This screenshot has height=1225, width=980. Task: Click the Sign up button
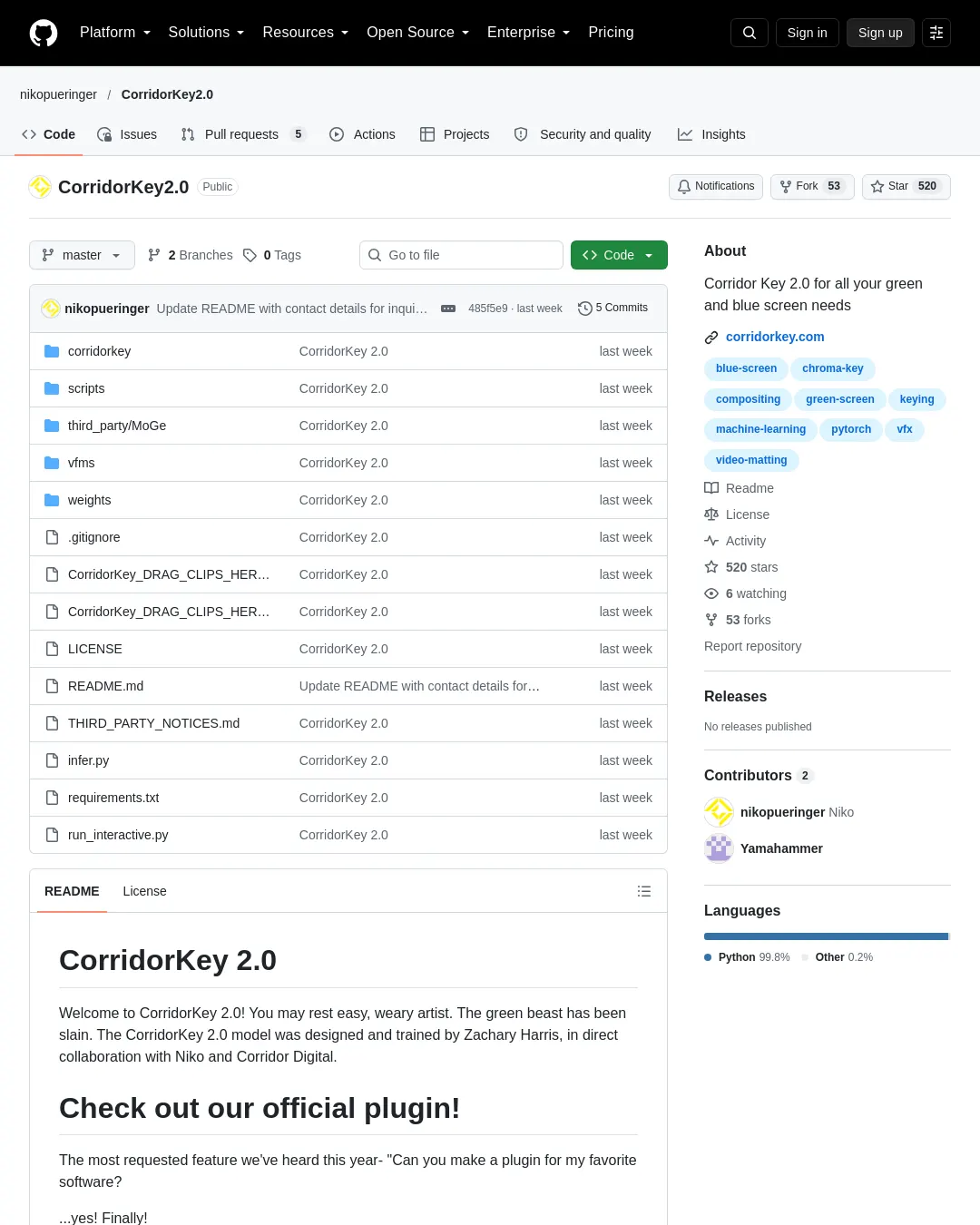(x=880, y=33)
